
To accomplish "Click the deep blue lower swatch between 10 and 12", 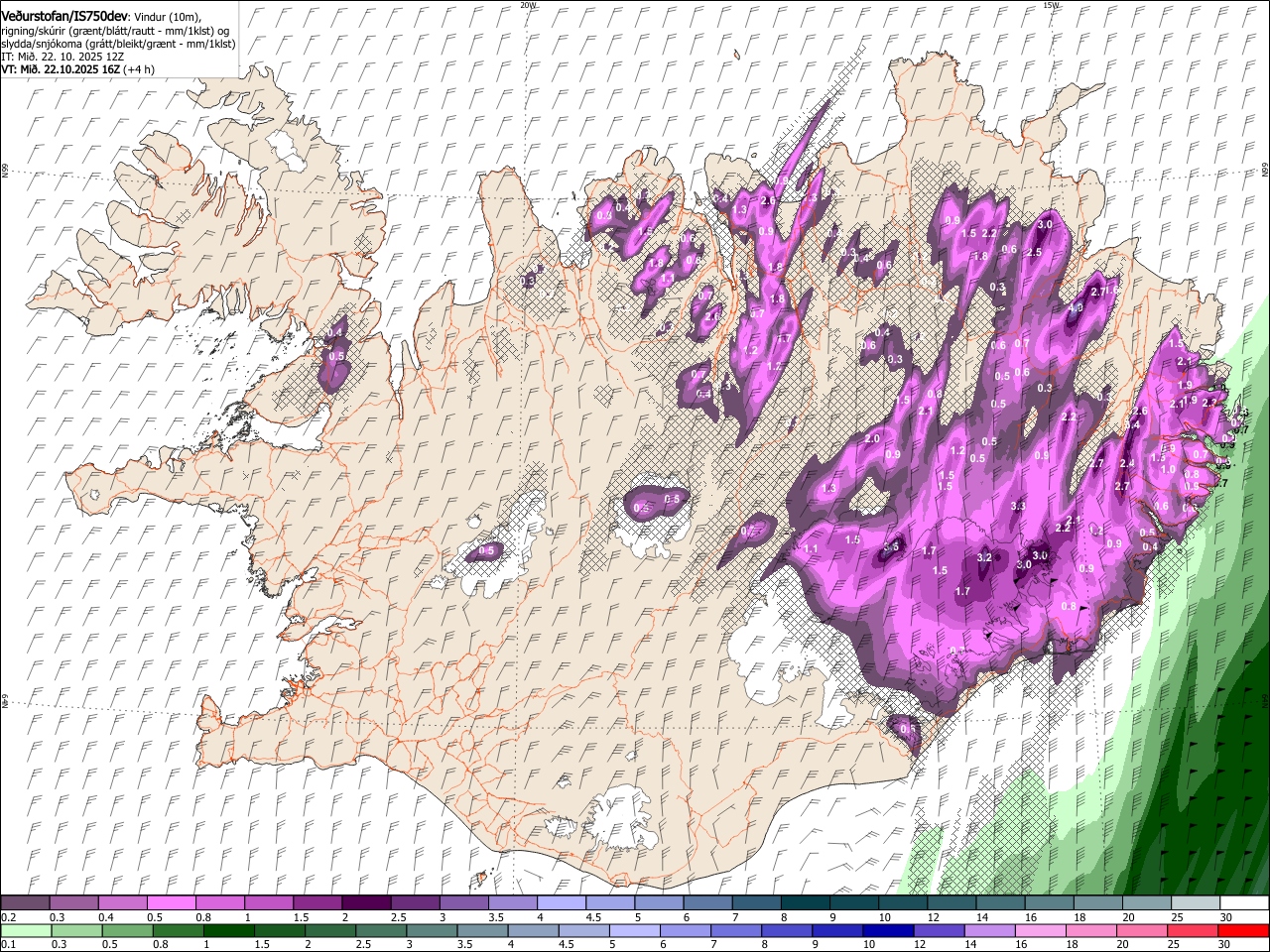I will click(x=888, y=931).
